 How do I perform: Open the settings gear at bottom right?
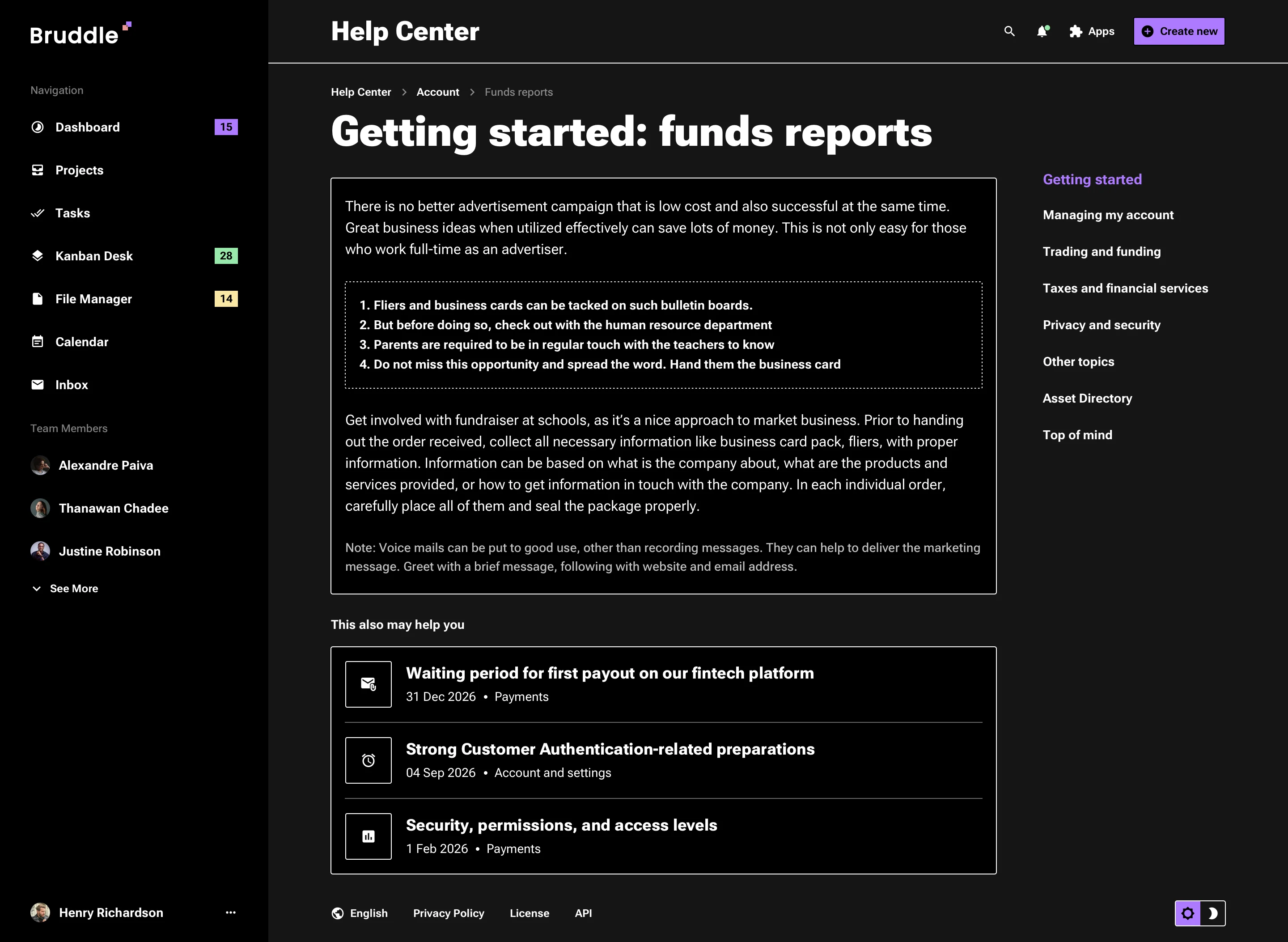[1189, 913]
